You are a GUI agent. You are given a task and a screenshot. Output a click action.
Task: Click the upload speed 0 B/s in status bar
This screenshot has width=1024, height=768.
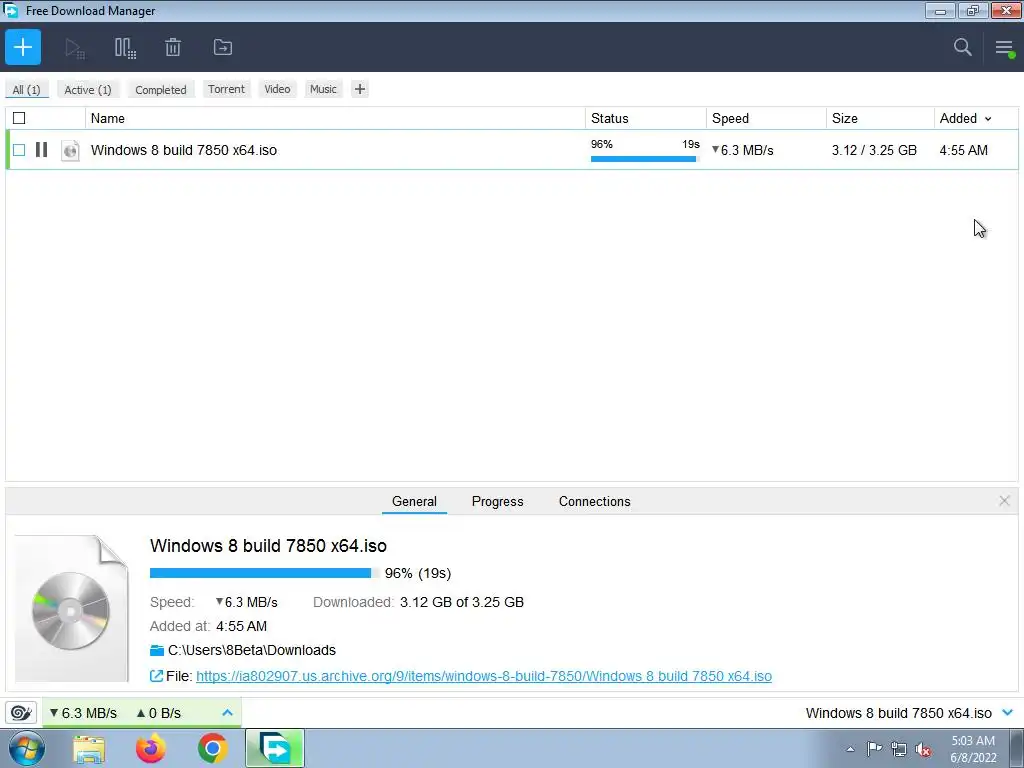click(x=158, y=712)
